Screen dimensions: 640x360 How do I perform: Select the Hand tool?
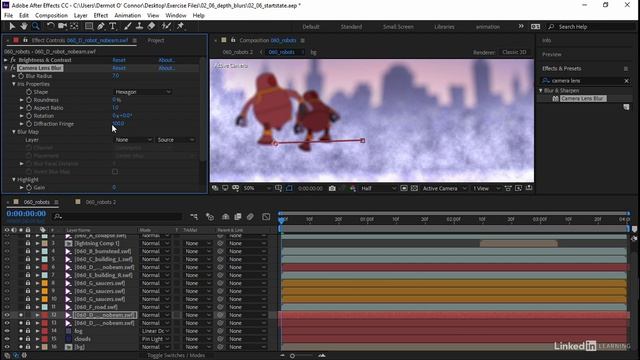[24, 26]
